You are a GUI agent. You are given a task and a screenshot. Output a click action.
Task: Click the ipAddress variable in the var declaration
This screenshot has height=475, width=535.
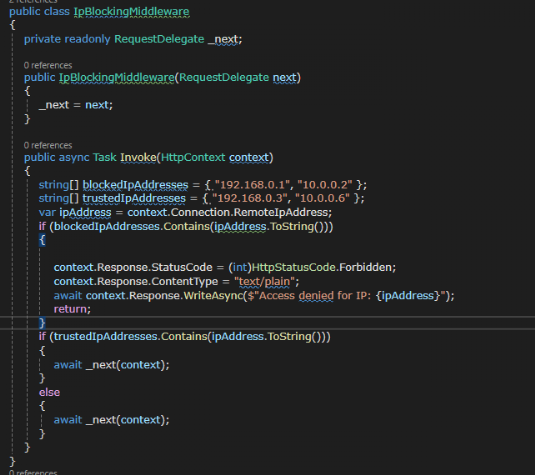pos(85,213)
